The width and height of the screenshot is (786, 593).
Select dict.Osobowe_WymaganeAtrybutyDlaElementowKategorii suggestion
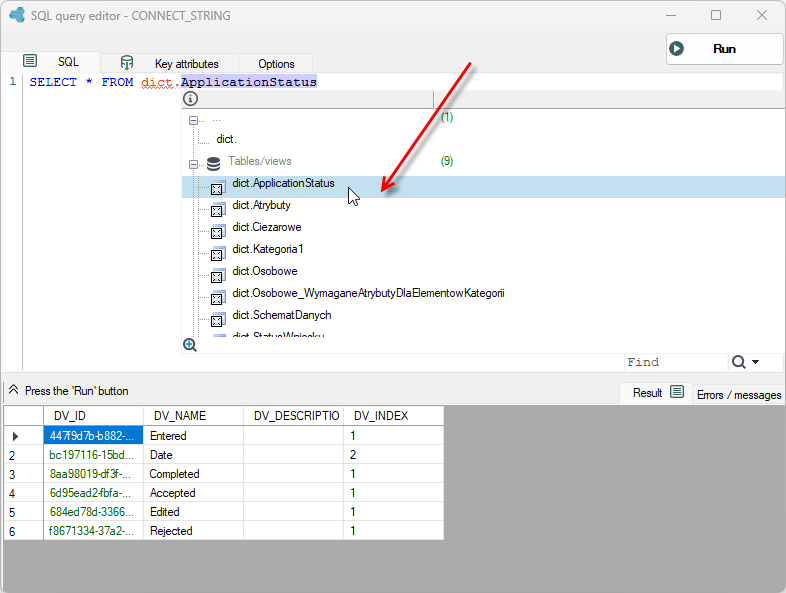(x=368, y=293)
